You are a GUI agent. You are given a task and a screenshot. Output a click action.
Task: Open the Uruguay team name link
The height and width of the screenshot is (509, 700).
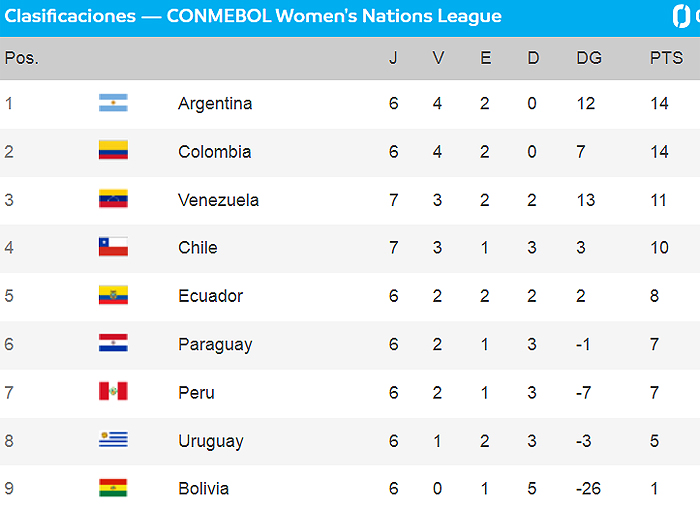click(x=210, y=440)
